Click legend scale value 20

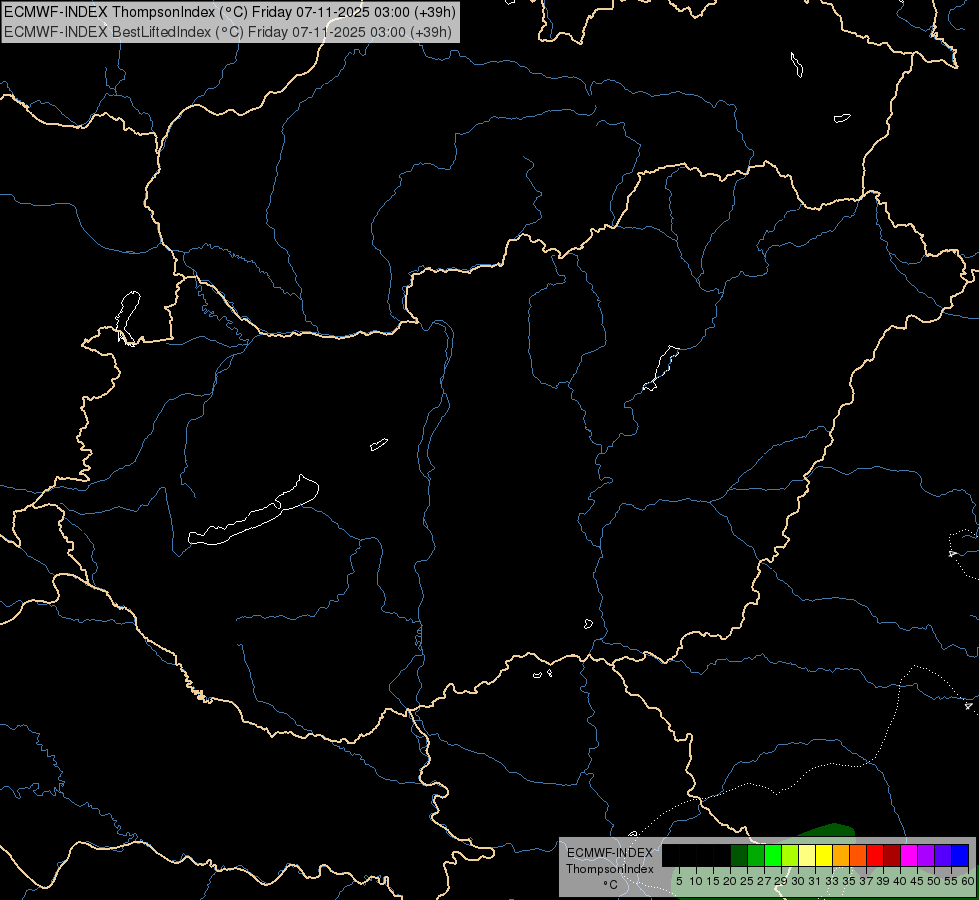729,881
